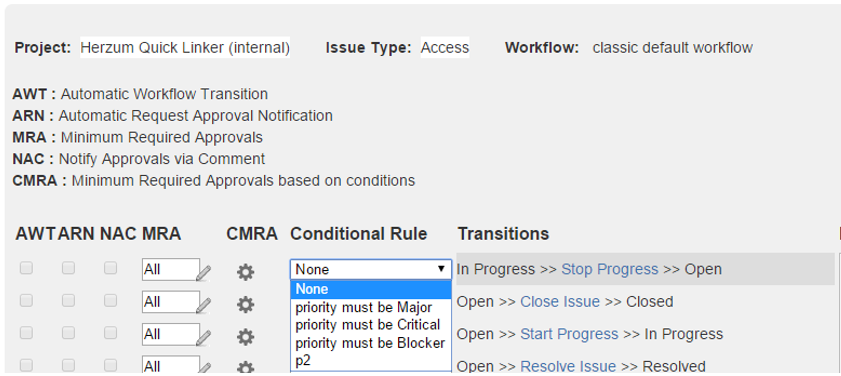This screenshot has height=376, width=841.
Task: Click the MRA field in Stop Progress row
Action: click(x=171, y=269)
